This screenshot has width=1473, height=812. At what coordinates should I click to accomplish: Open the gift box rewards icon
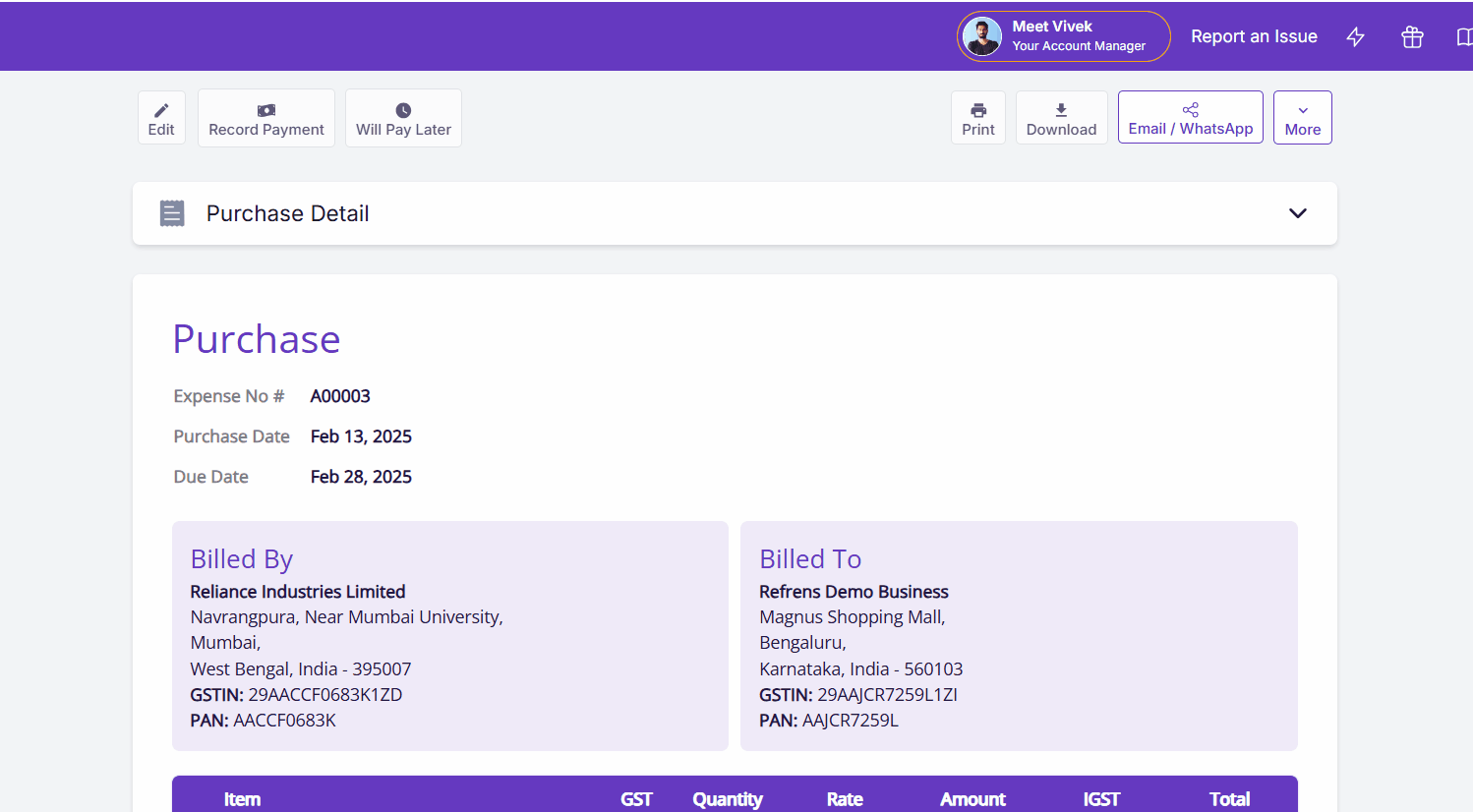click(x=1412, y=36)
